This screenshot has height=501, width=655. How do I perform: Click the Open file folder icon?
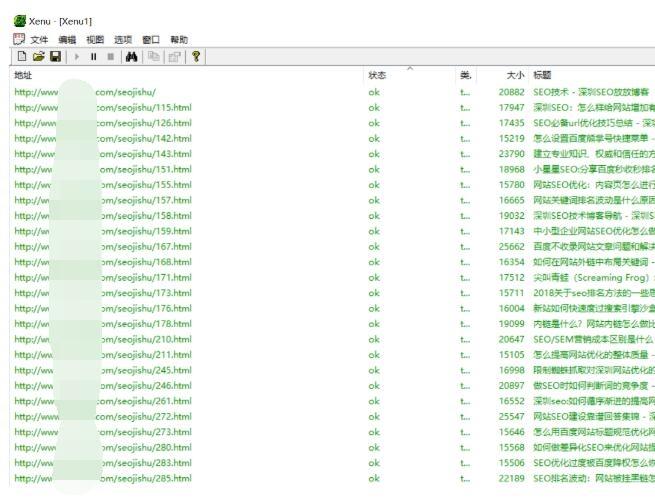[38, 56]
